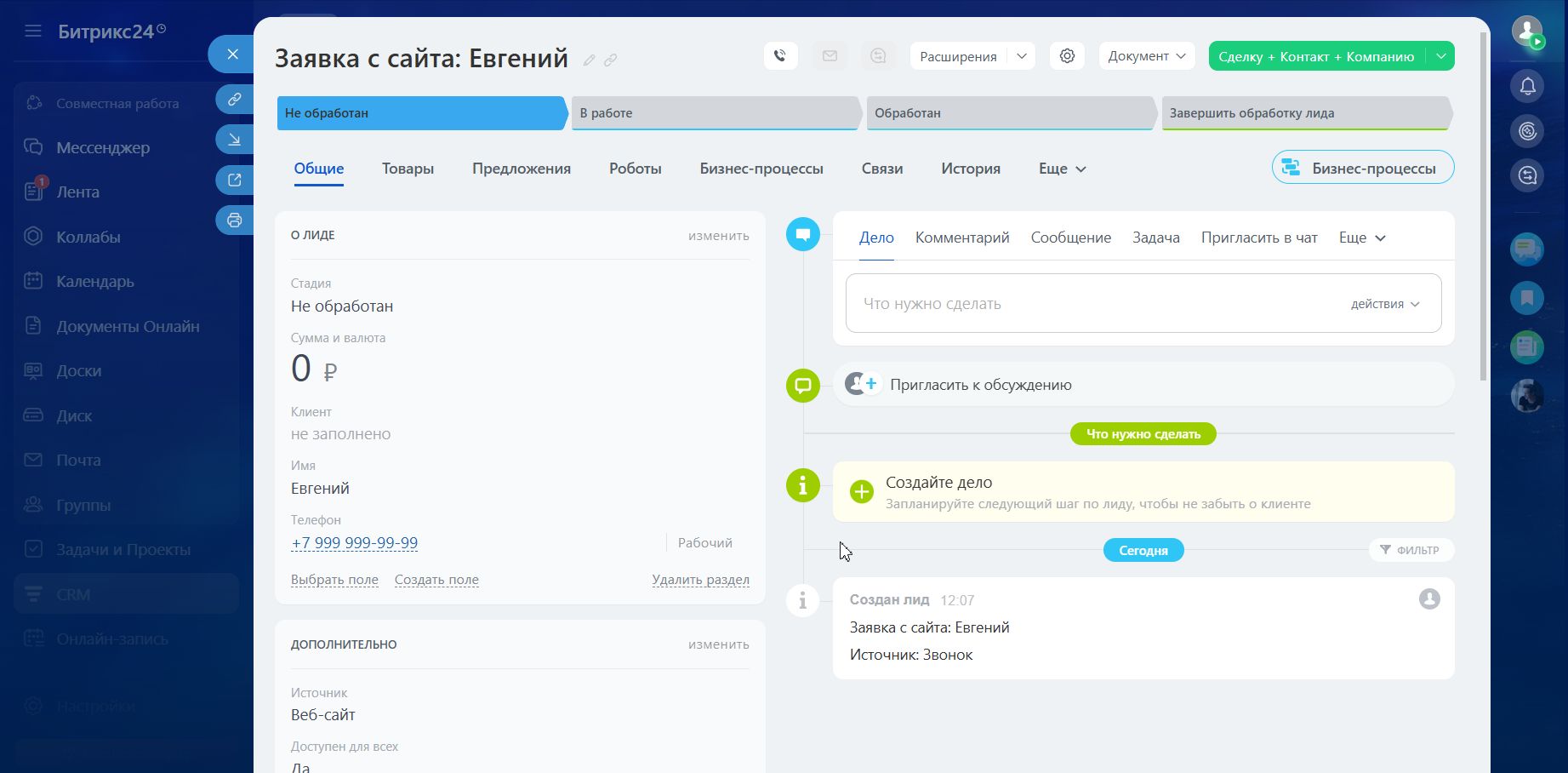Click the print icon on side panel

tap(234, 220)
